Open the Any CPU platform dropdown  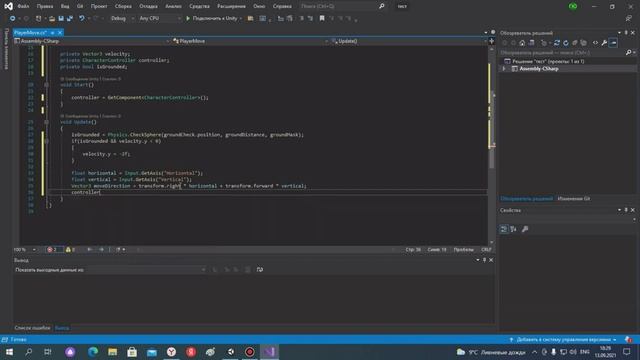159,18
